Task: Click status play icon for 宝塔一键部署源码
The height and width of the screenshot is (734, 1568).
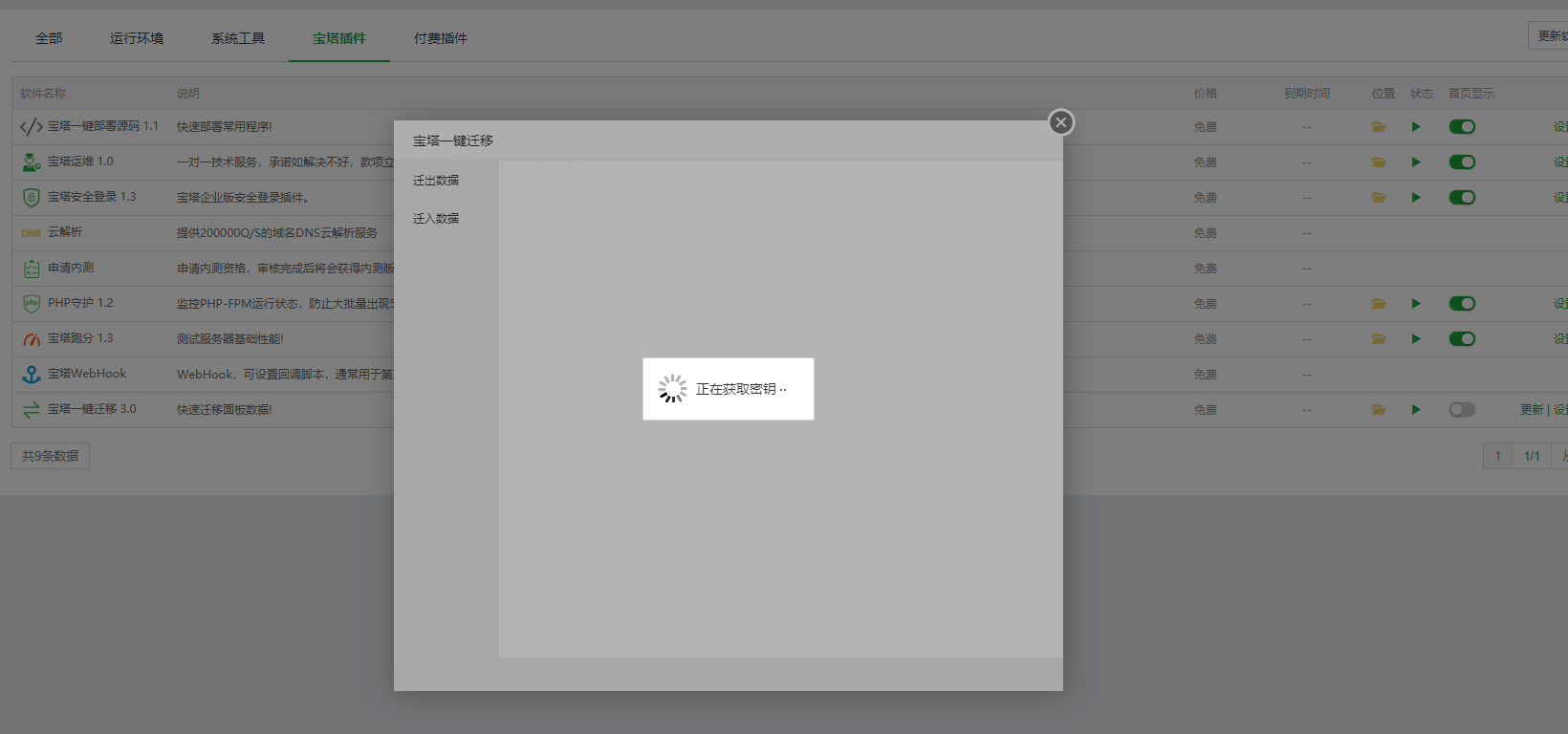Action: tap(1416, 127)
